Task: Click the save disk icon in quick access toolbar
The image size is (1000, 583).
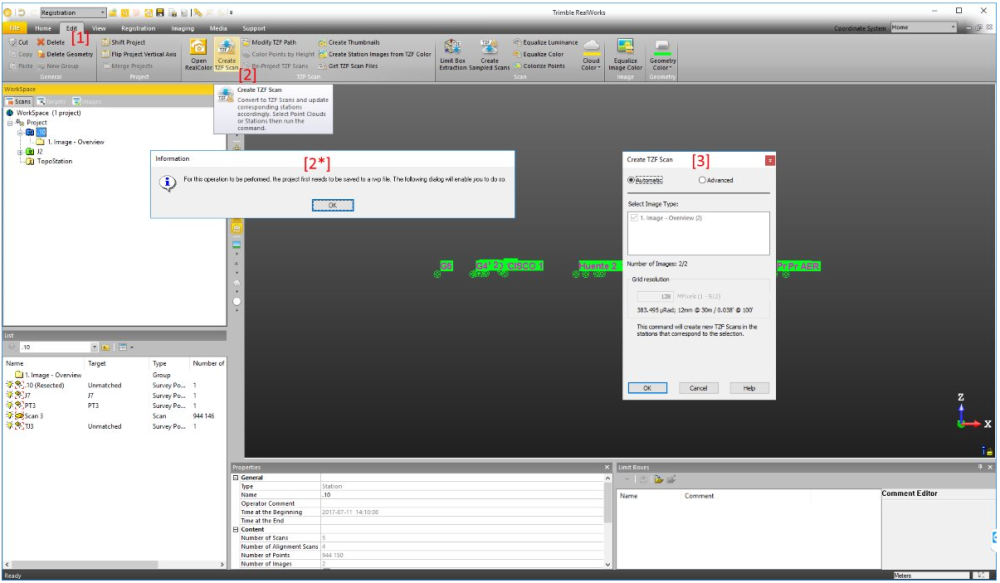Action: pyautogui.click(x=160, y=12)
